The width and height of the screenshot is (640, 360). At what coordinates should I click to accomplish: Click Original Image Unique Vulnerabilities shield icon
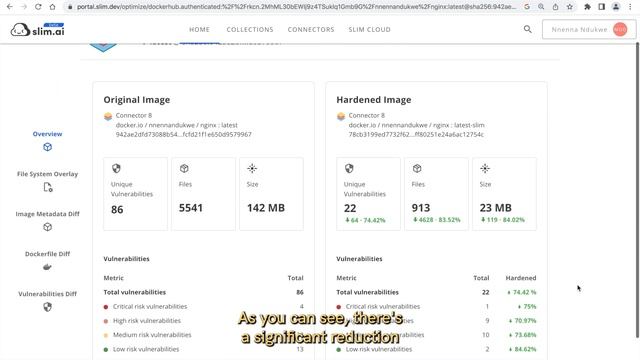click(116, 168)
